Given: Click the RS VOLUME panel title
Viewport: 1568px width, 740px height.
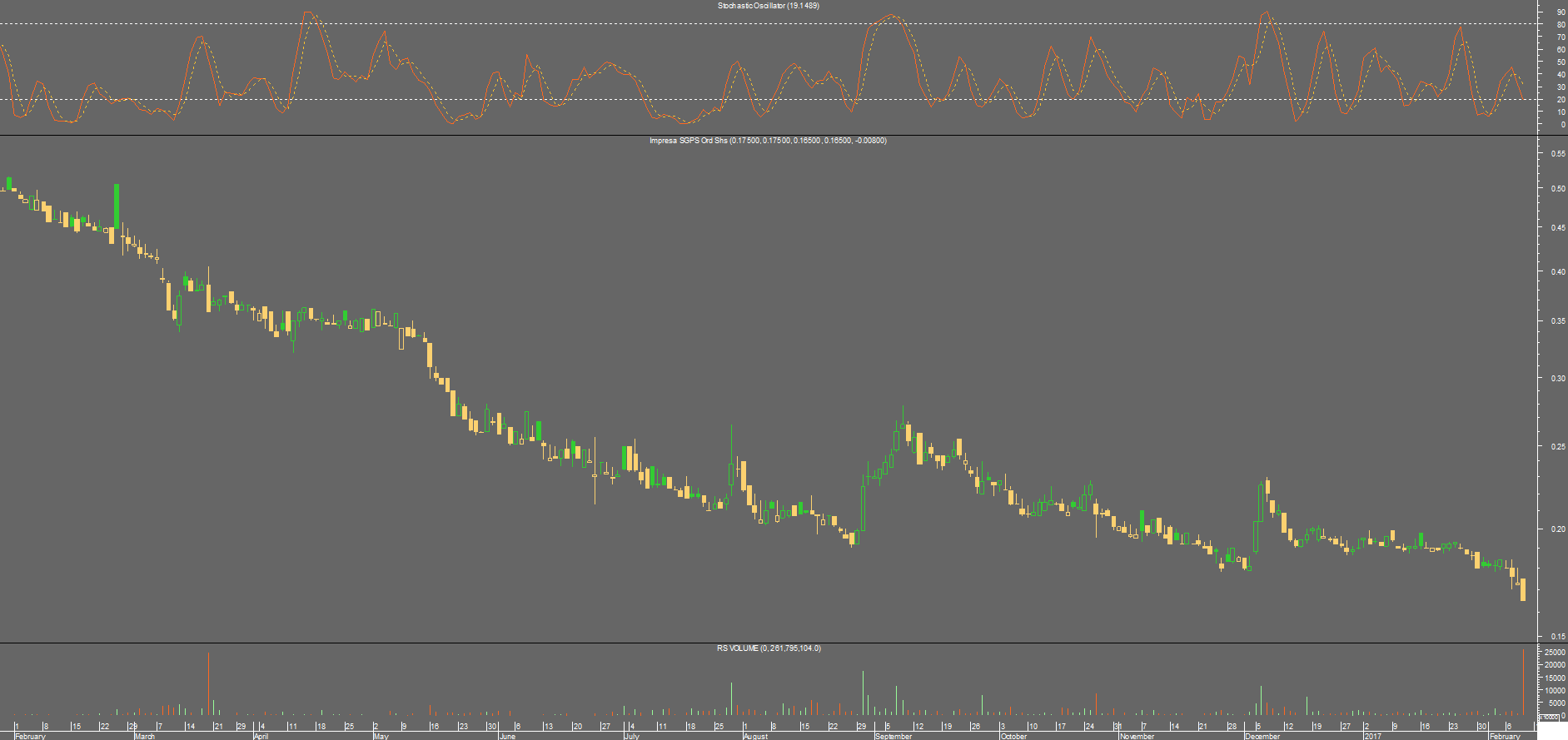Looking at the screenshot, I should (x=769, y=648).
